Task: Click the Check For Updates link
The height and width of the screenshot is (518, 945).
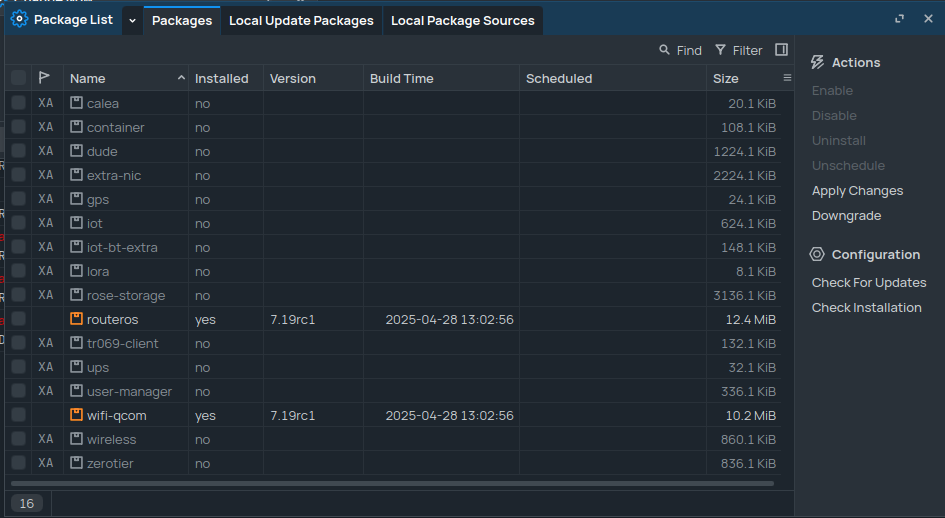Action: pos(869,282)
